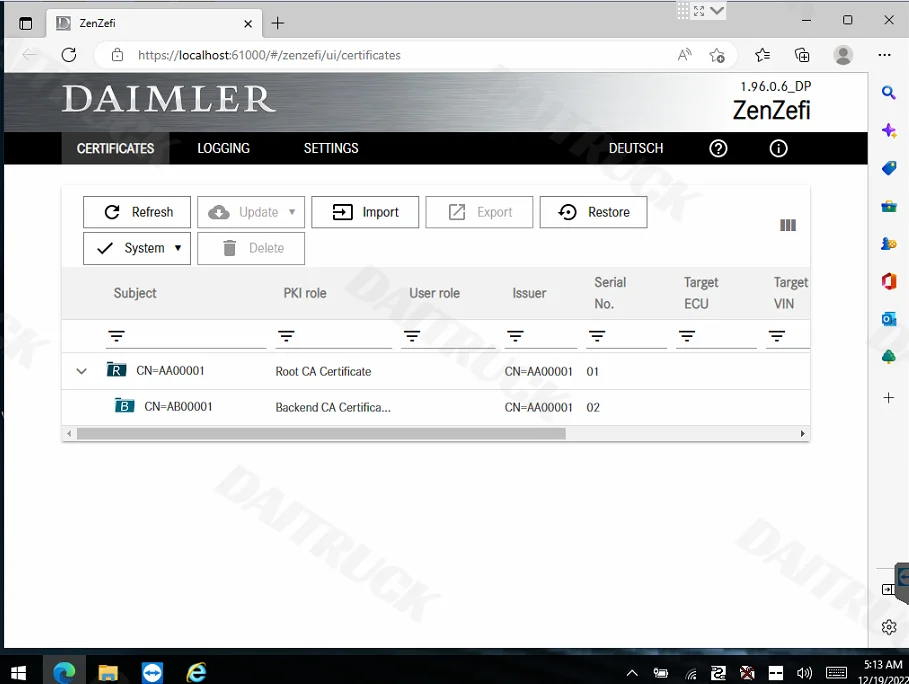
Task: Sort by the PKI role column header
Action: click(x=305, y=293)
